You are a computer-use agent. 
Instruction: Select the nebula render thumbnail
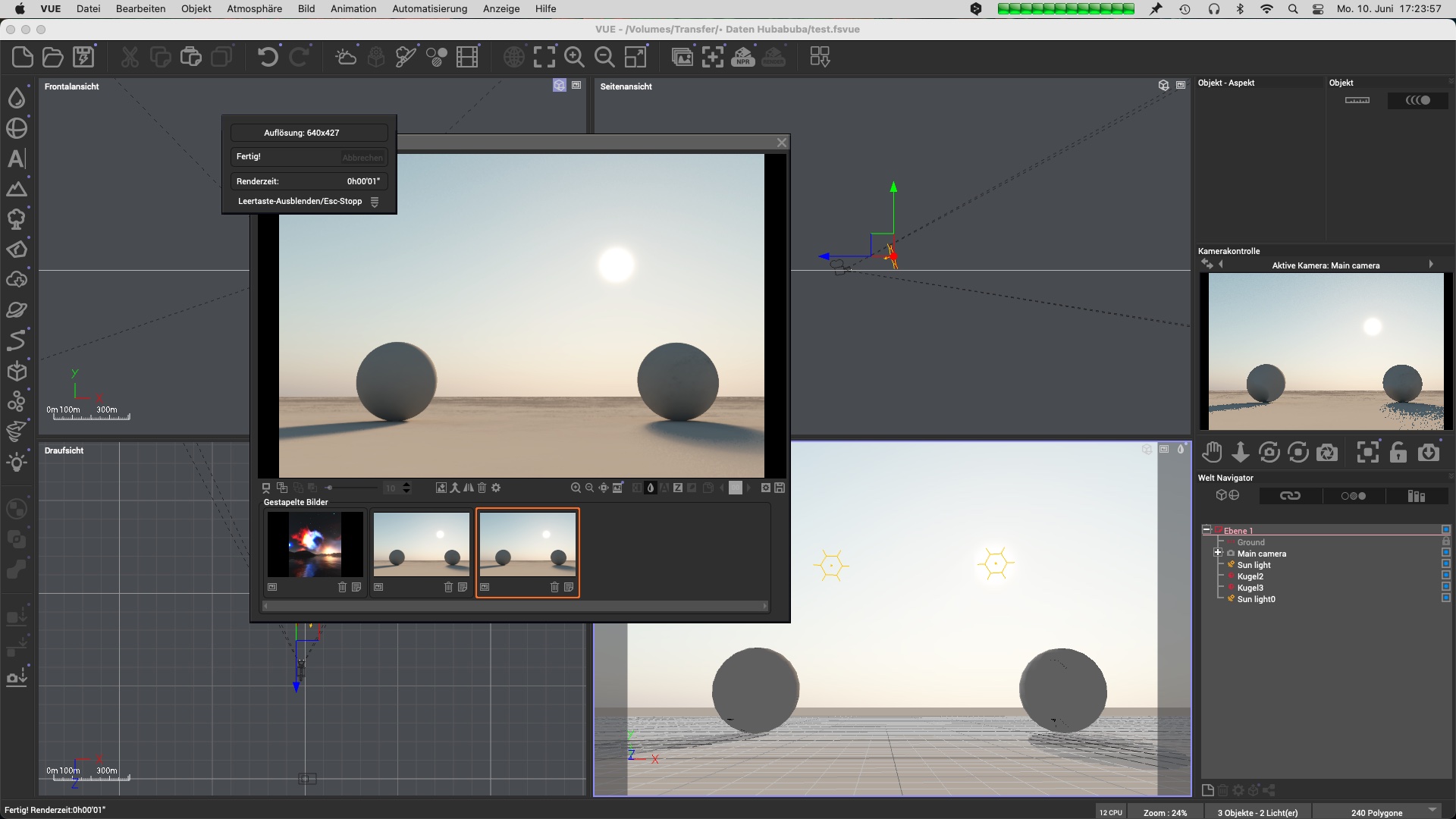click(x=315, y=544)
